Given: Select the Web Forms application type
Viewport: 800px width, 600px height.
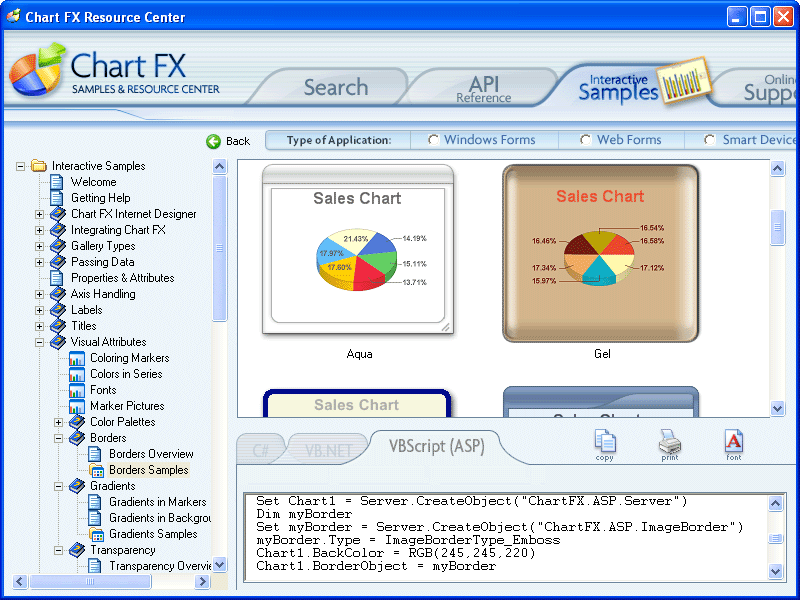Looking at the screenshot, I should [x=584, y=140].
